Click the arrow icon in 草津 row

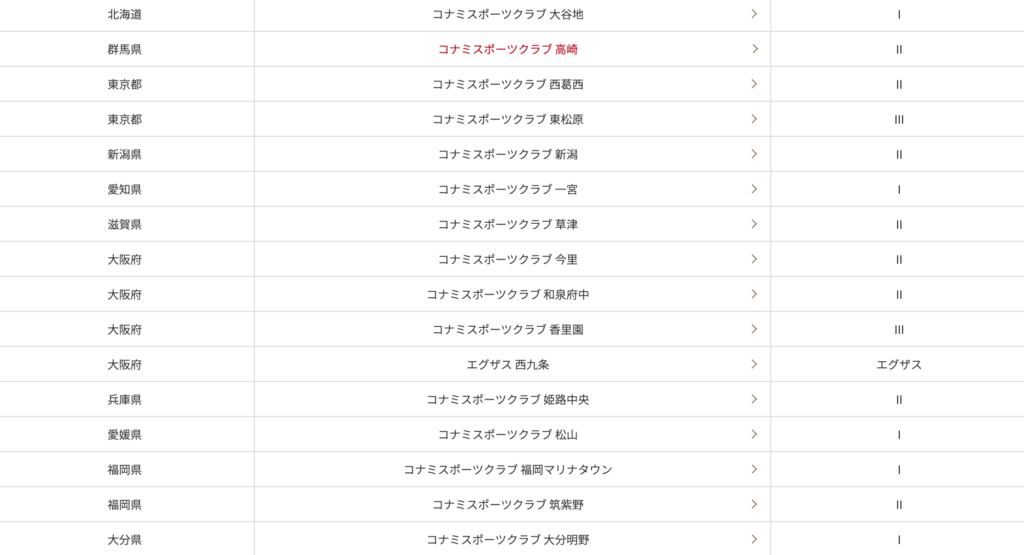[754, 224]
